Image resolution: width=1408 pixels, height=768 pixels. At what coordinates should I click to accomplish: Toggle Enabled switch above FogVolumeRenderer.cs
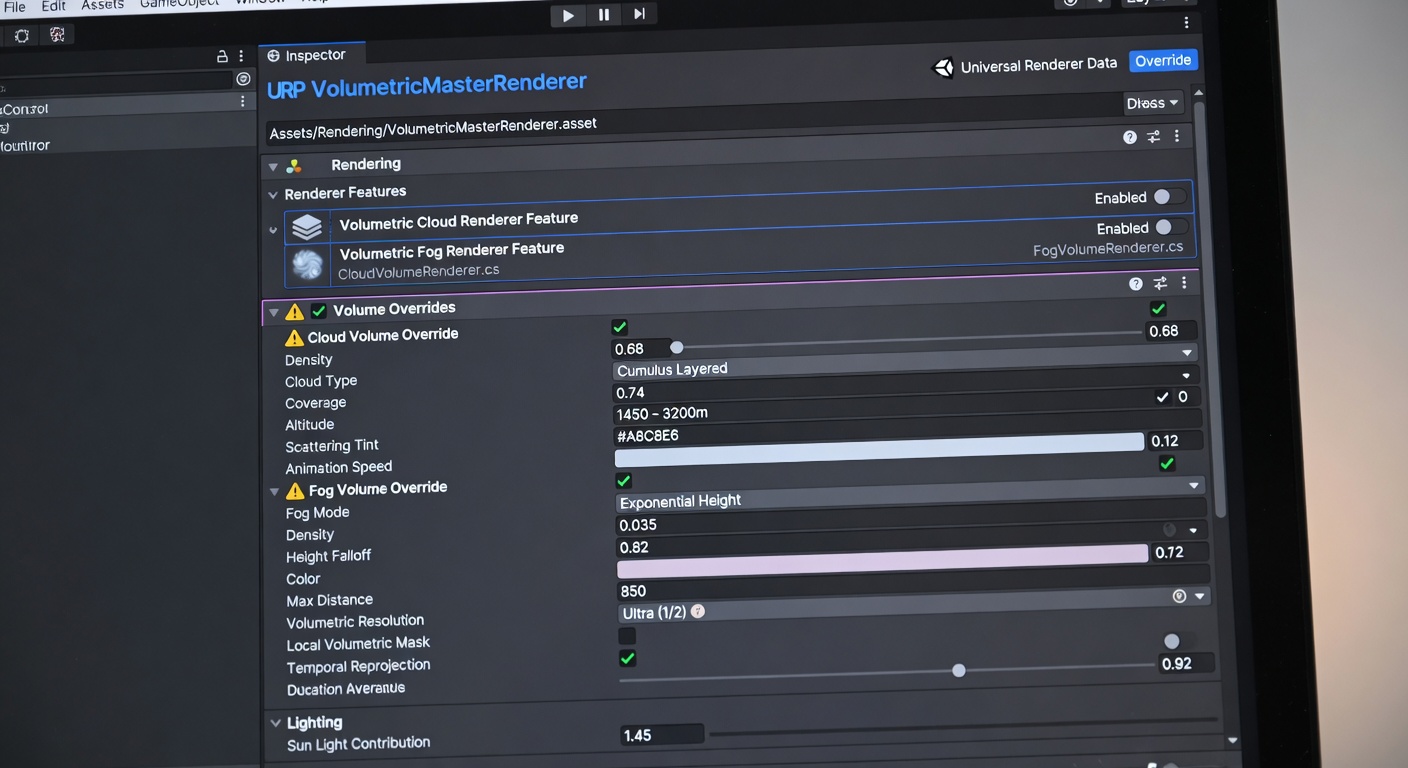pyautogui.click(x=1170, y=227)
